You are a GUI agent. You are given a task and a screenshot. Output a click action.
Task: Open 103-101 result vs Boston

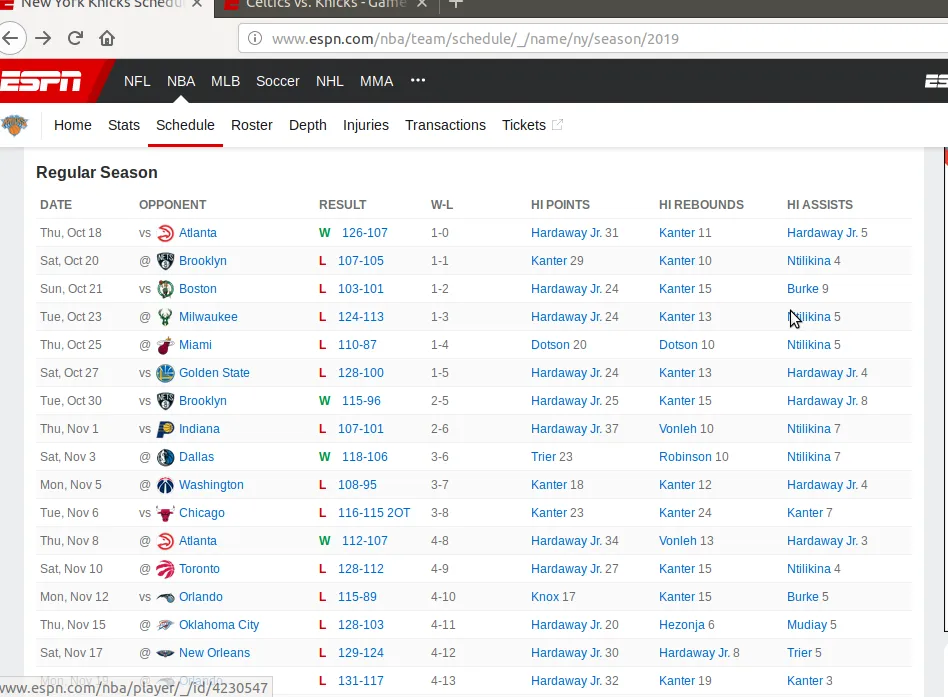(360, 289)
